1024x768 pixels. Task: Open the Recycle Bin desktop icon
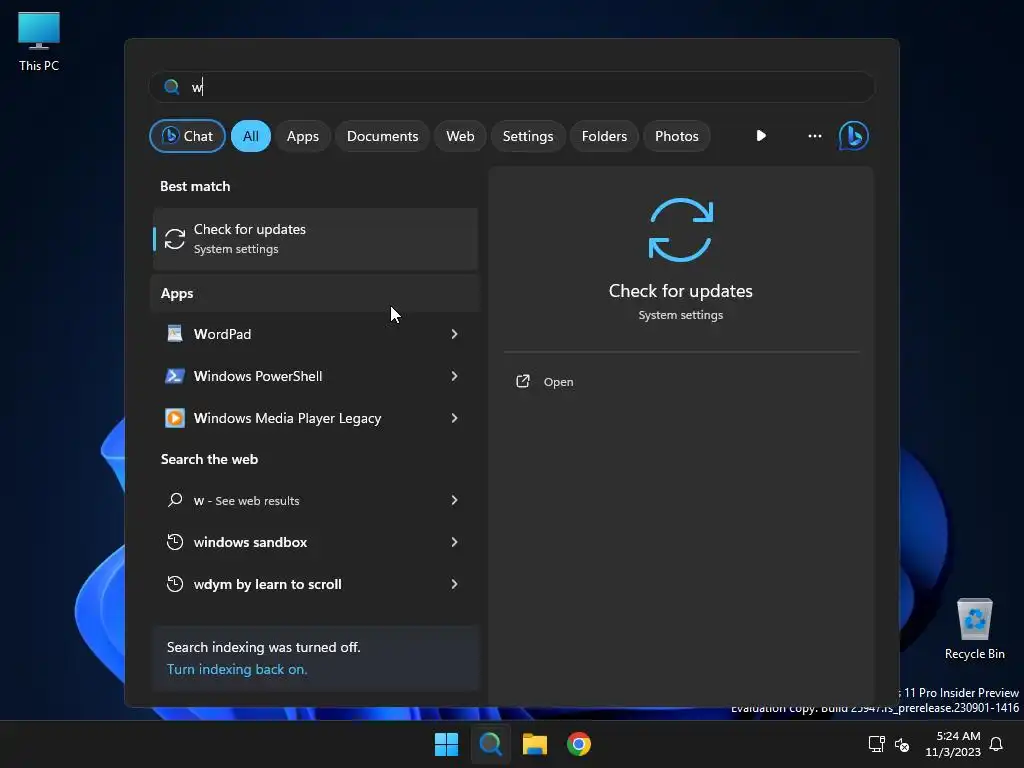tap(974, 629)
